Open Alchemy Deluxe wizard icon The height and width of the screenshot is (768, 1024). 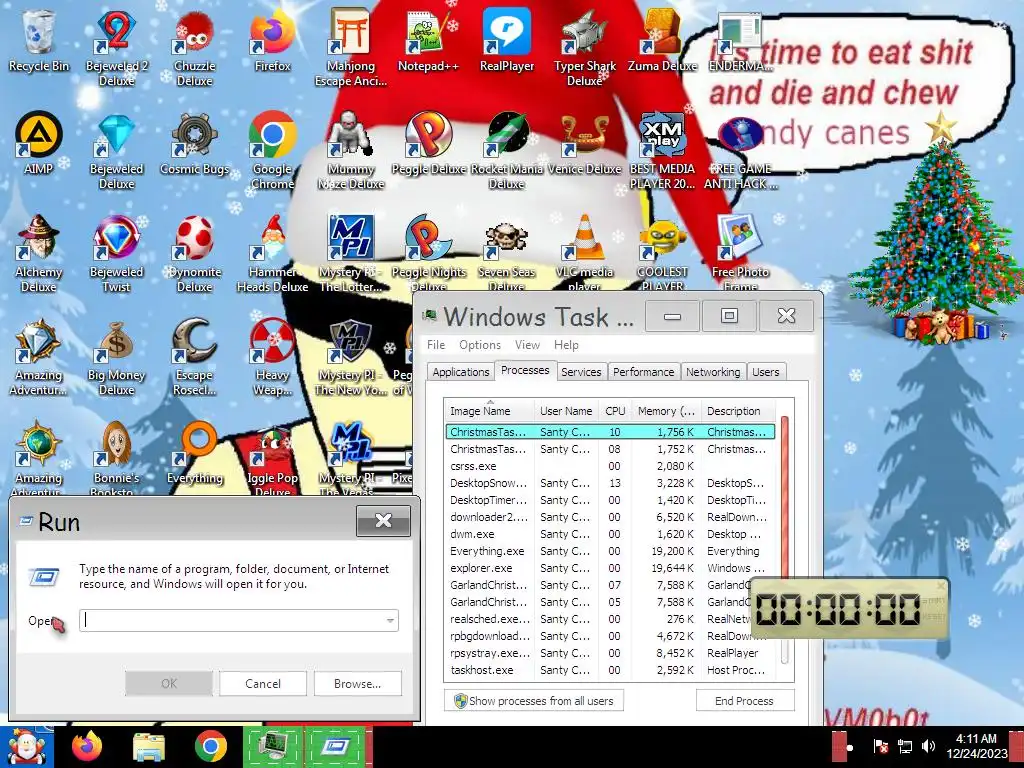(39, 253)
